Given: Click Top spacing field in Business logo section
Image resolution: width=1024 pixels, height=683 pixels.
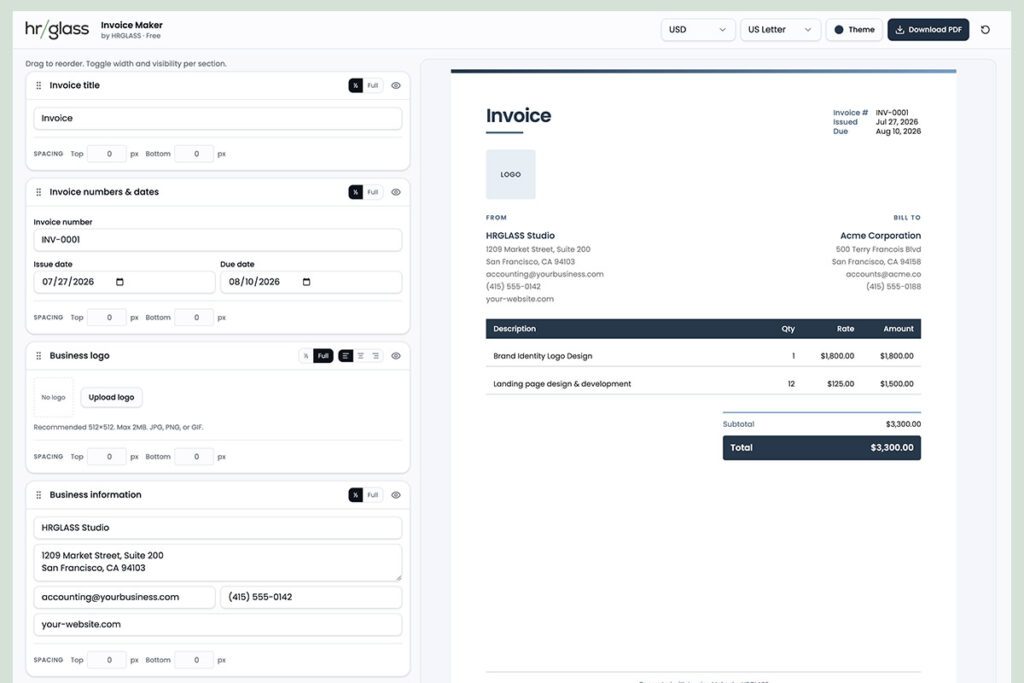Looking at the screenshot, I should 106,456.
